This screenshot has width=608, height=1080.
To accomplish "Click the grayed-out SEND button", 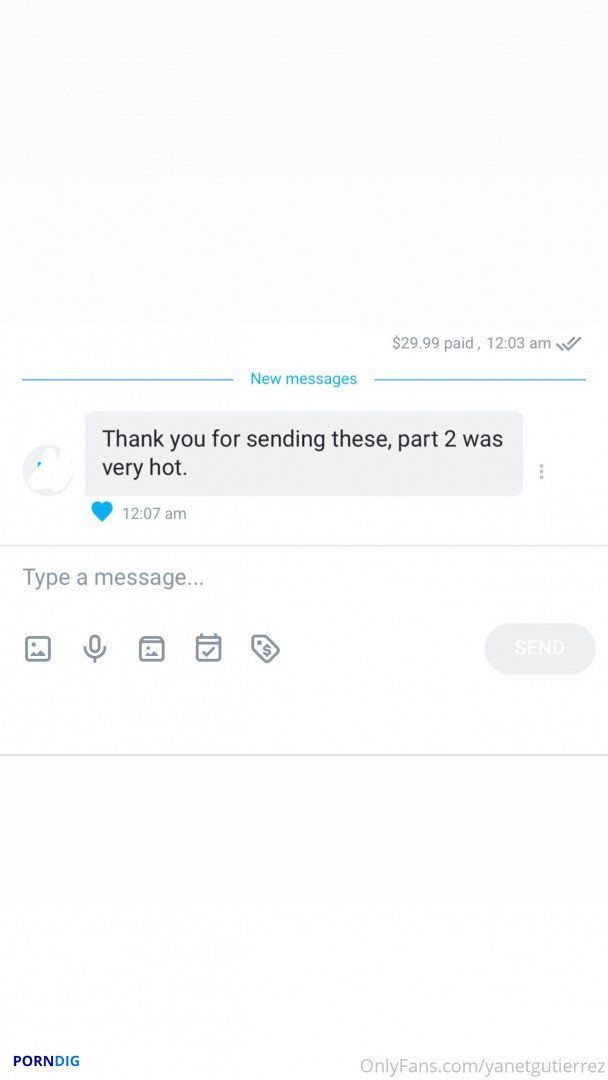I will coord(540,648).
